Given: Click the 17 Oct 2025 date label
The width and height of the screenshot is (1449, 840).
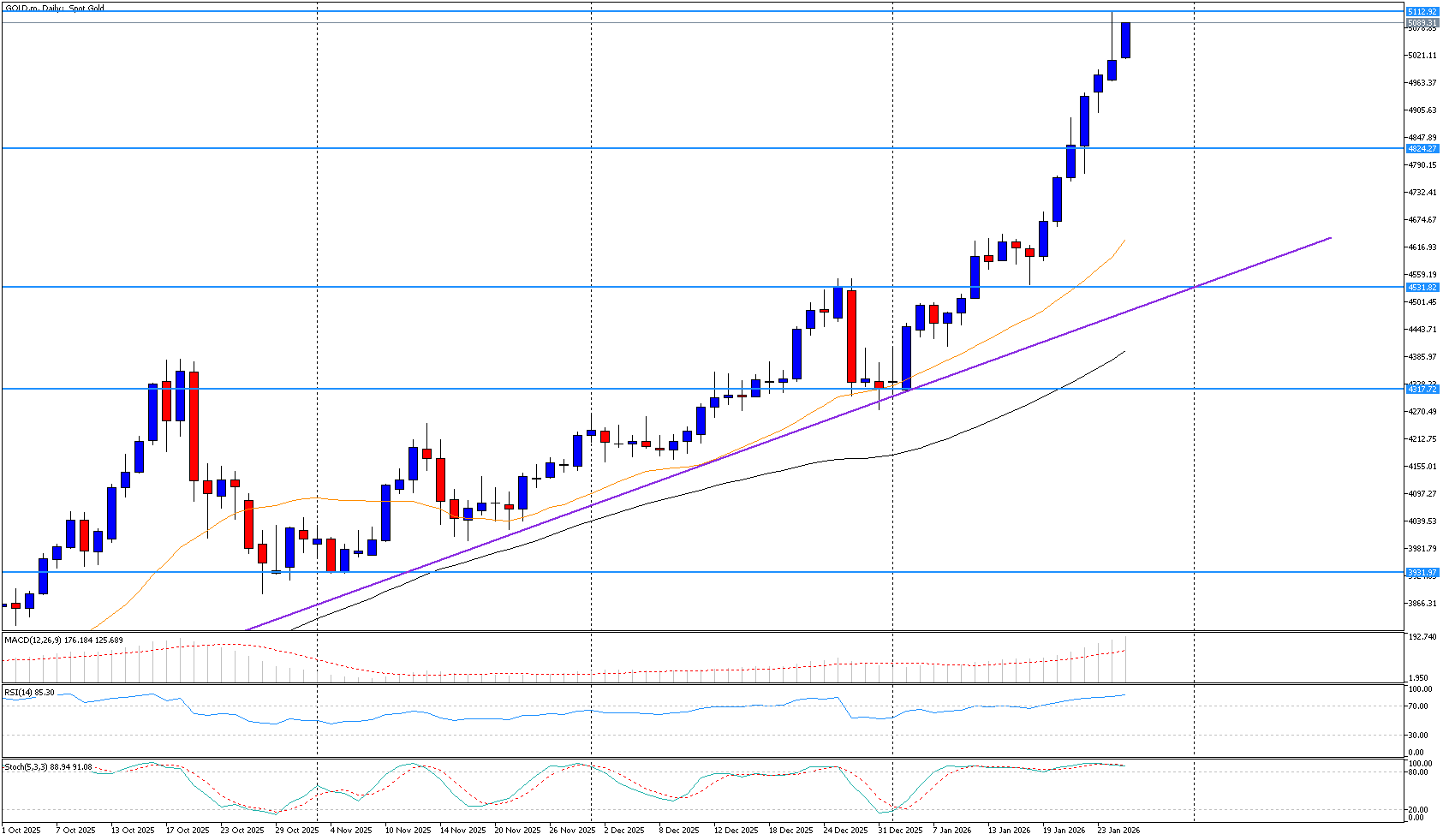Looking at the screenshot, I should [188, 830].
